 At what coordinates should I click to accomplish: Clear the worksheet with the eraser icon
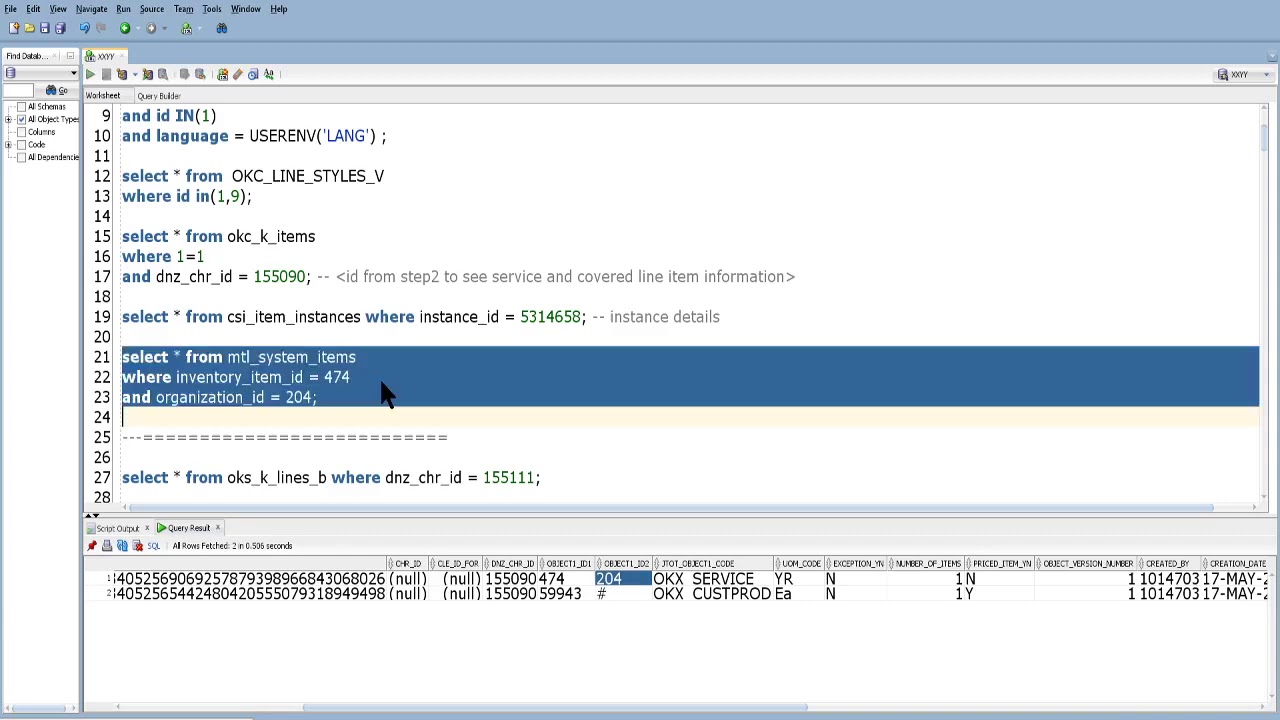tap(238, 74)
